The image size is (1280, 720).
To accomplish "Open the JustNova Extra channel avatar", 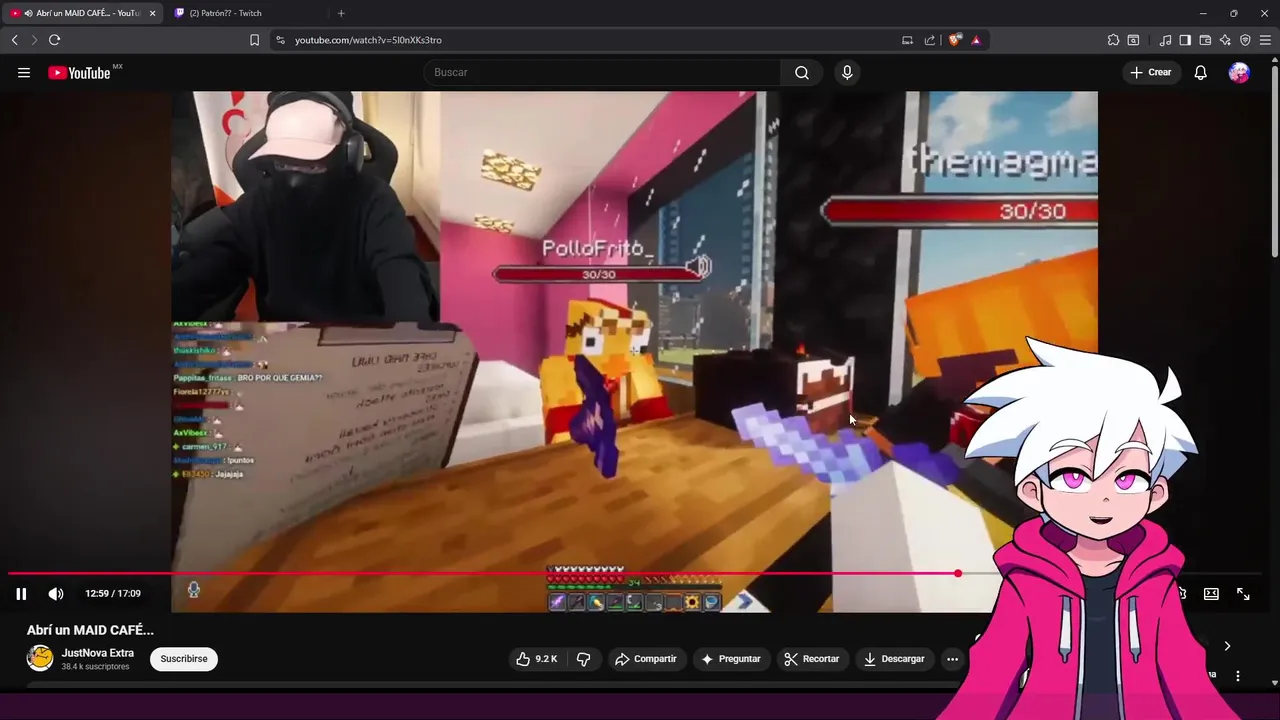I will point(40,658).
